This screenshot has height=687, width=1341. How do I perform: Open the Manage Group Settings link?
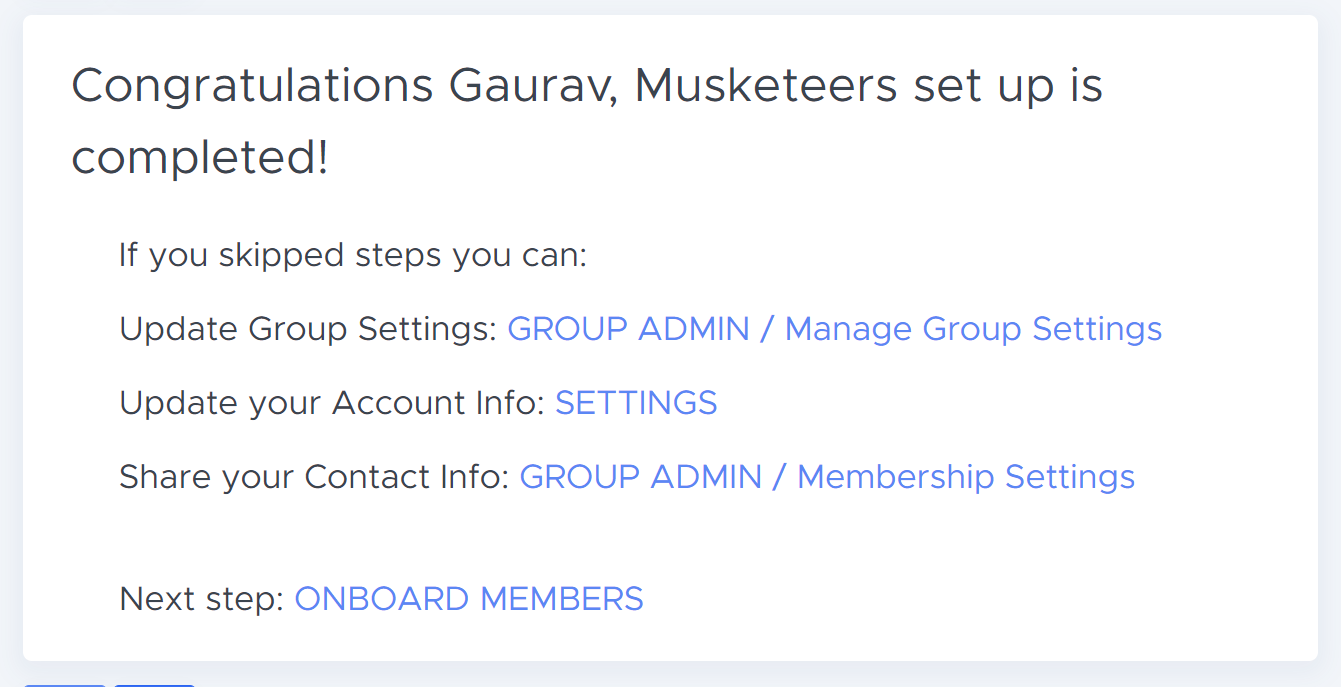coord(973,329)
